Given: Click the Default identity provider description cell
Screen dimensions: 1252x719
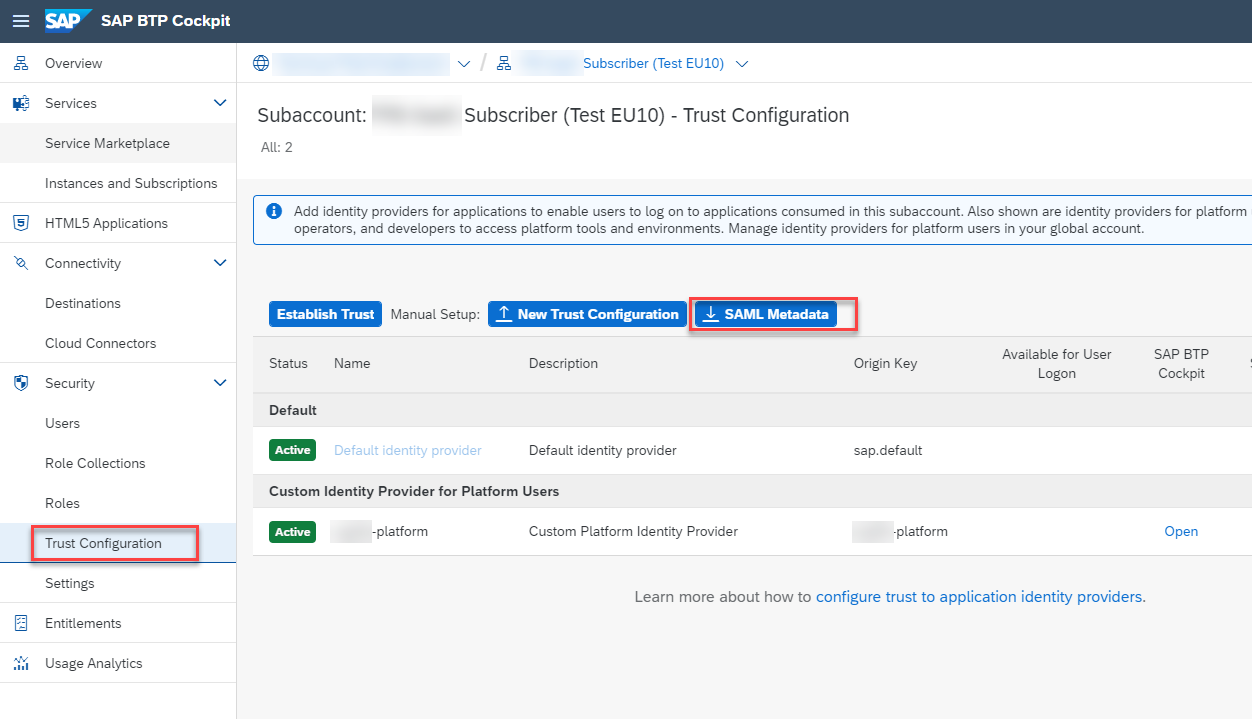Looking at the screenshot, I should point(603,450).
